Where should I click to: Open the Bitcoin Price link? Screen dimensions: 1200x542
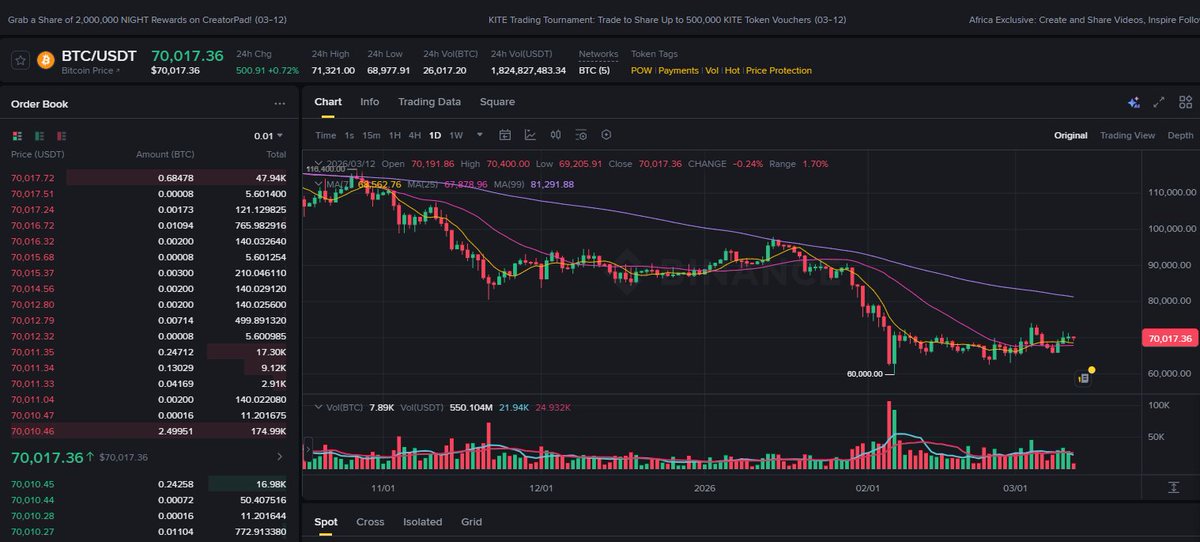[90, 71]
